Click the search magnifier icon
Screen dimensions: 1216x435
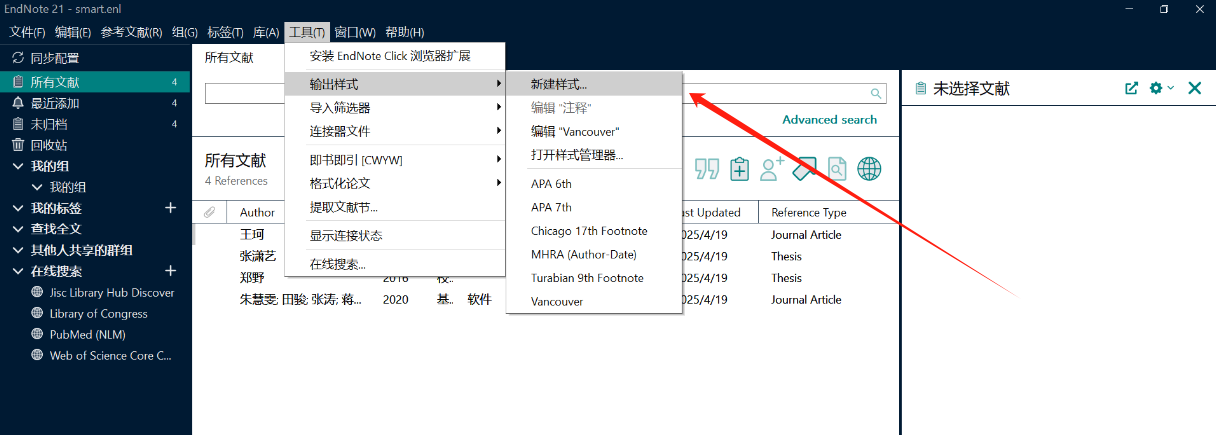876,94
